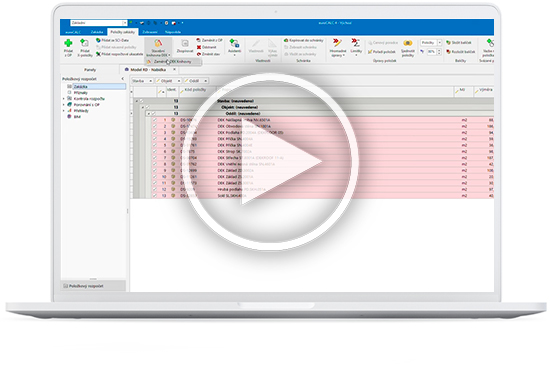Image resolution: width=550 pixels, height=382 pixels.
Task: Open the Stavební knihovna DEK button
Action: [158, 48]
